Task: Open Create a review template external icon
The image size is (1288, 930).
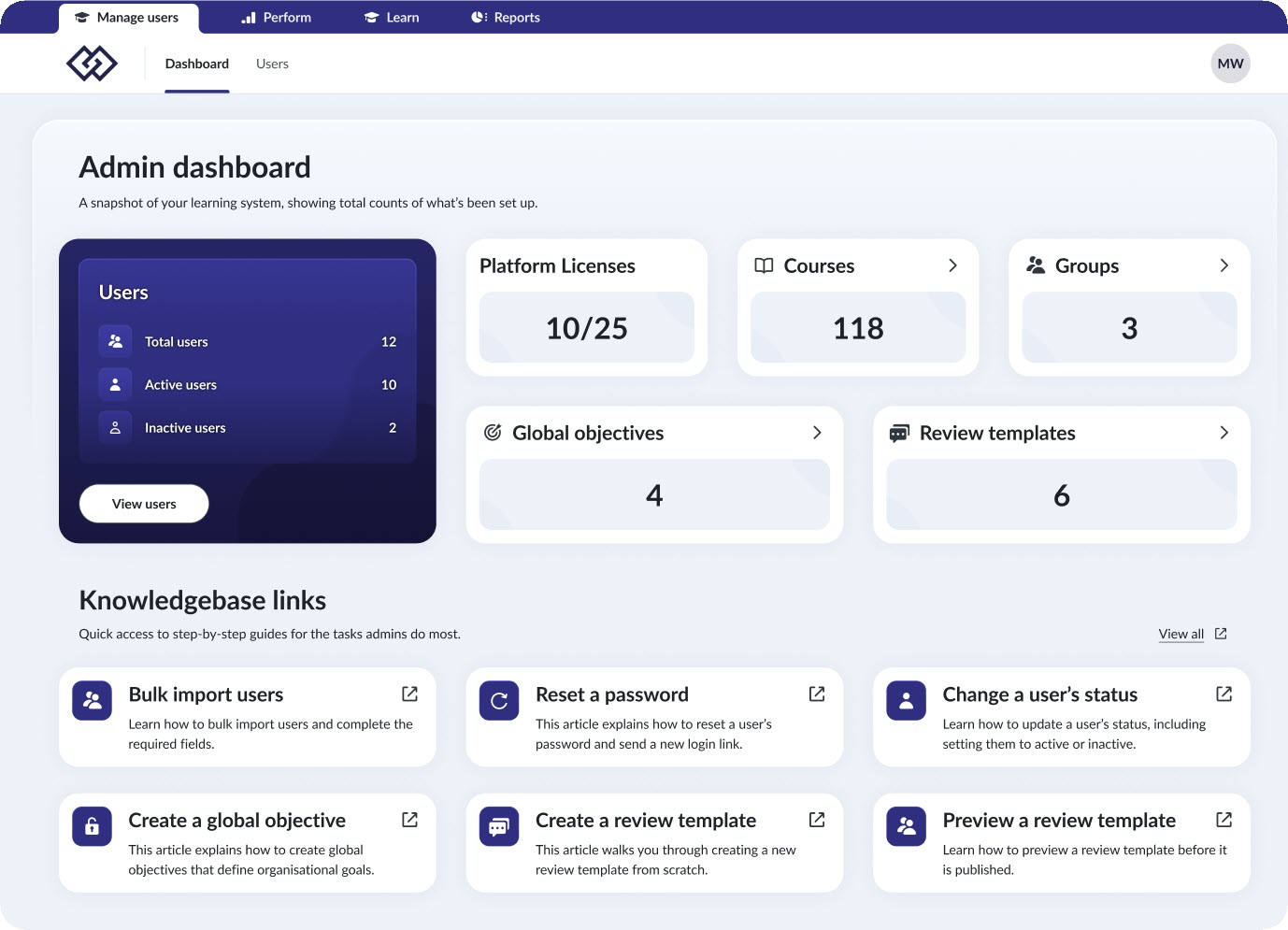Action: (x=817, y=820)
